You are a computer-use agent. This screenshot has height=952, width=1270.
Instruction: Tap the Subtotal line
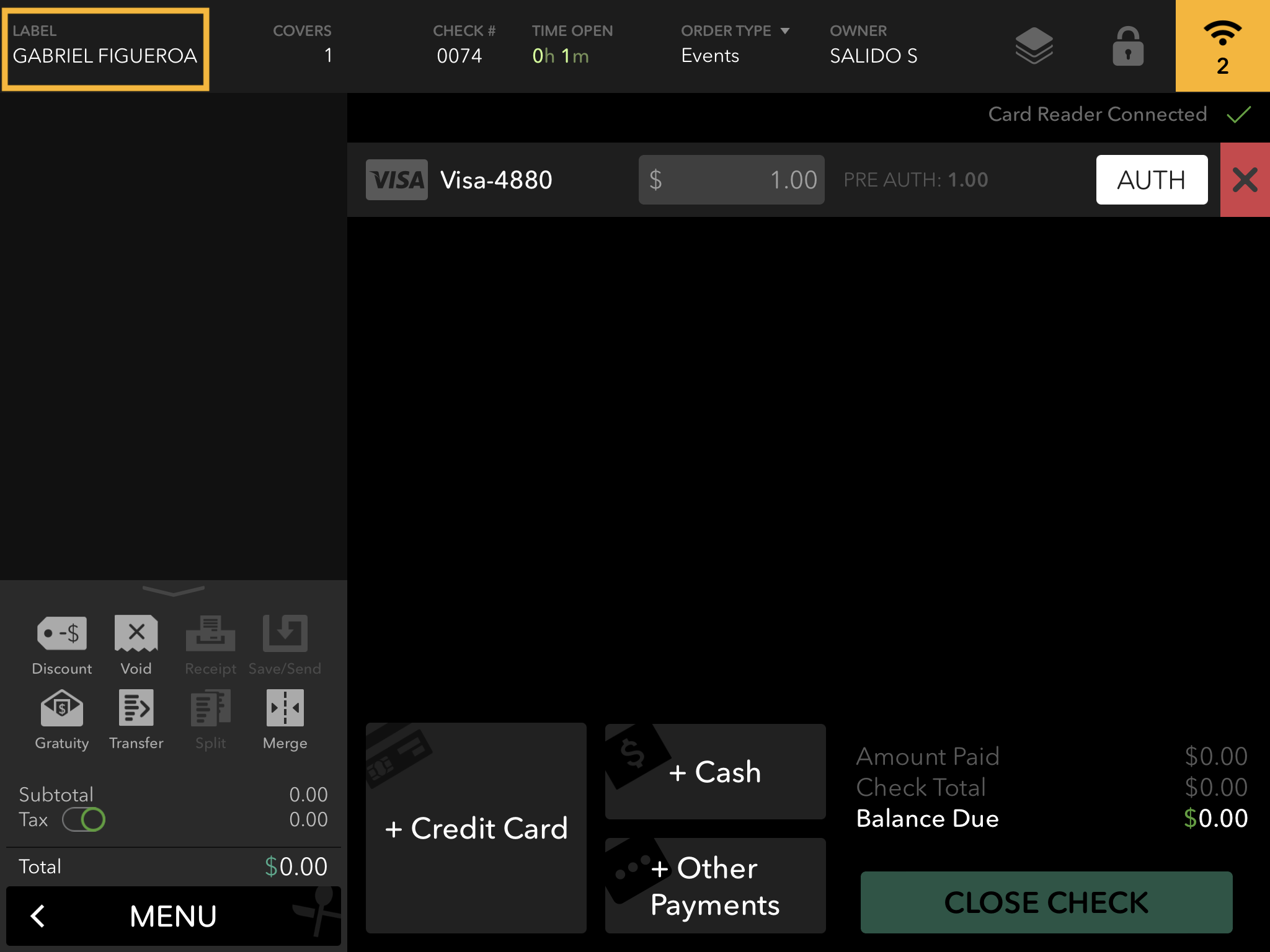(174, 795)
